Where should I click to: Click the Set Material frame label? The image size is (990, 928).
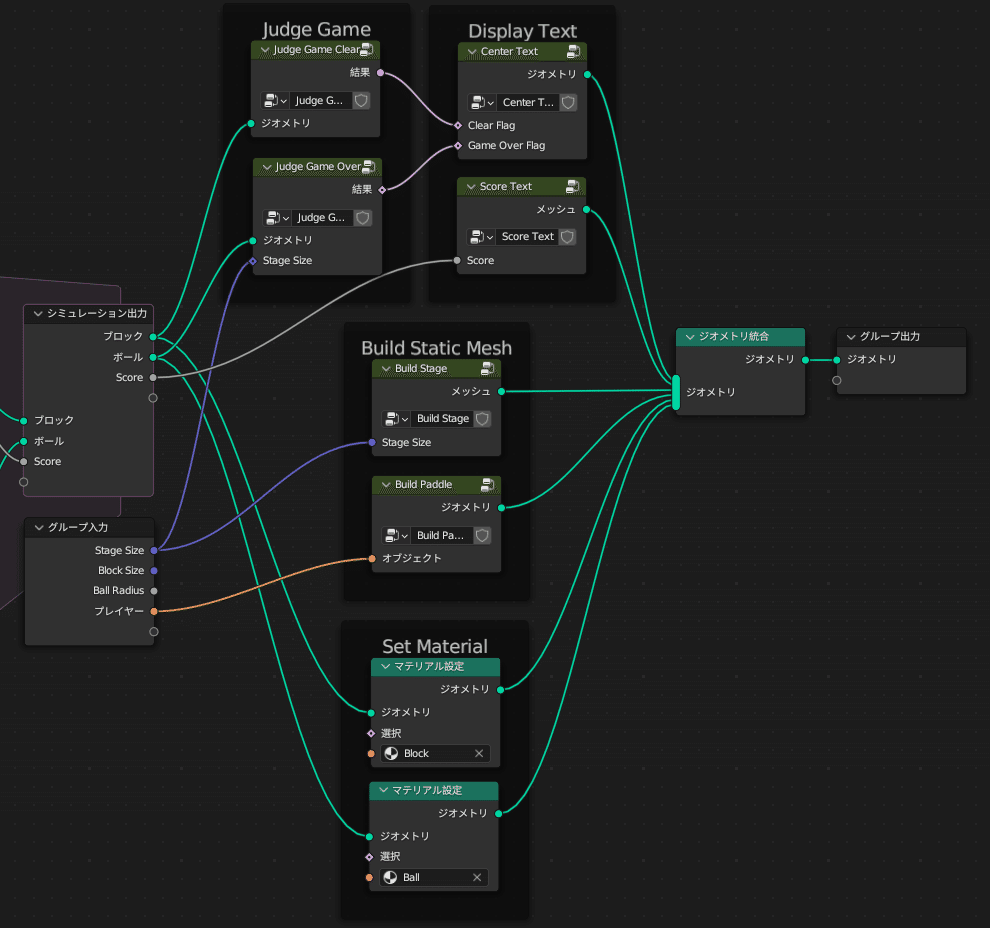(x=434, y=646)
